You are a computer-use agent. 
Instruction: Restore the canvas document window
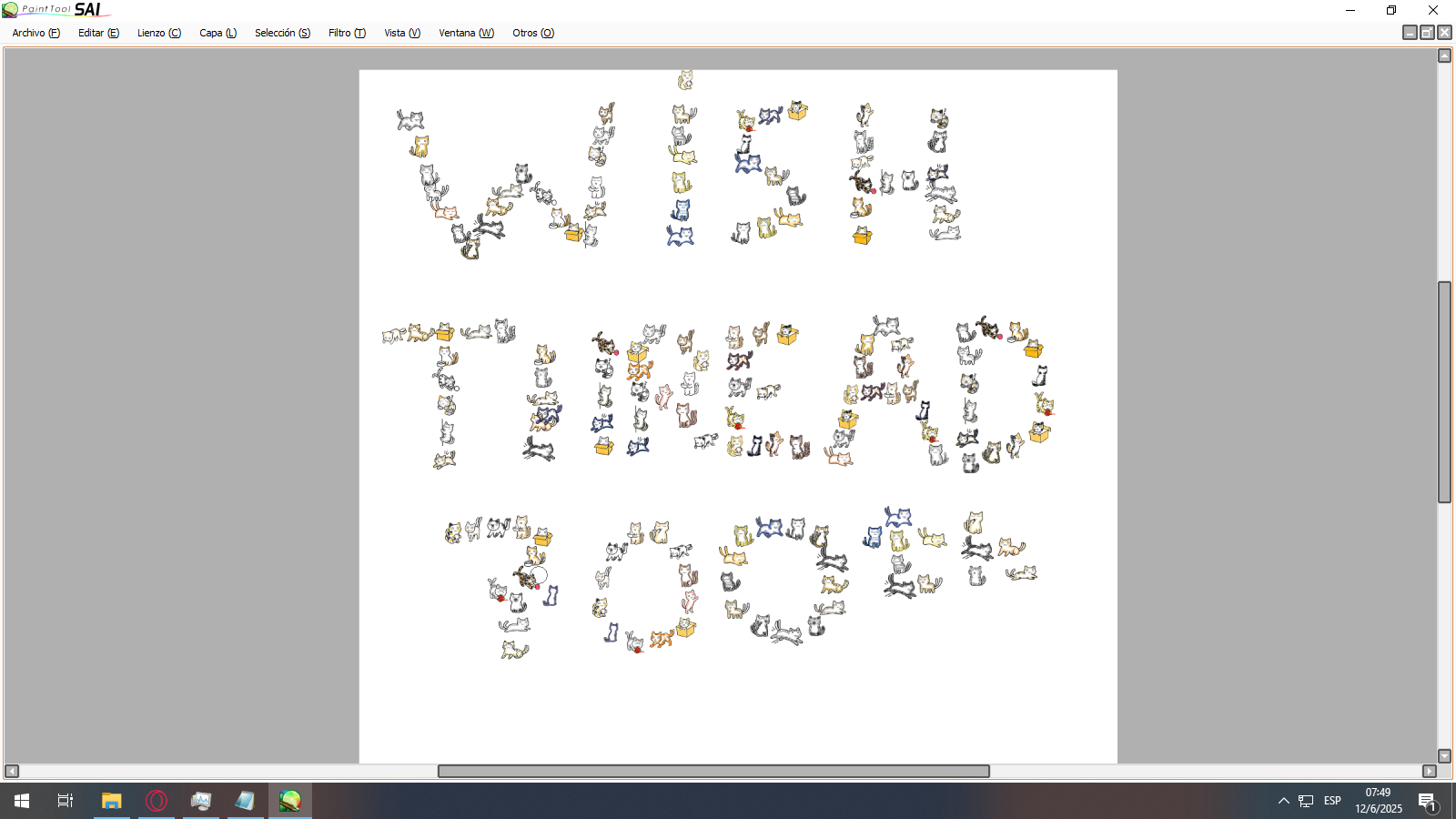tap(1427, 33)
